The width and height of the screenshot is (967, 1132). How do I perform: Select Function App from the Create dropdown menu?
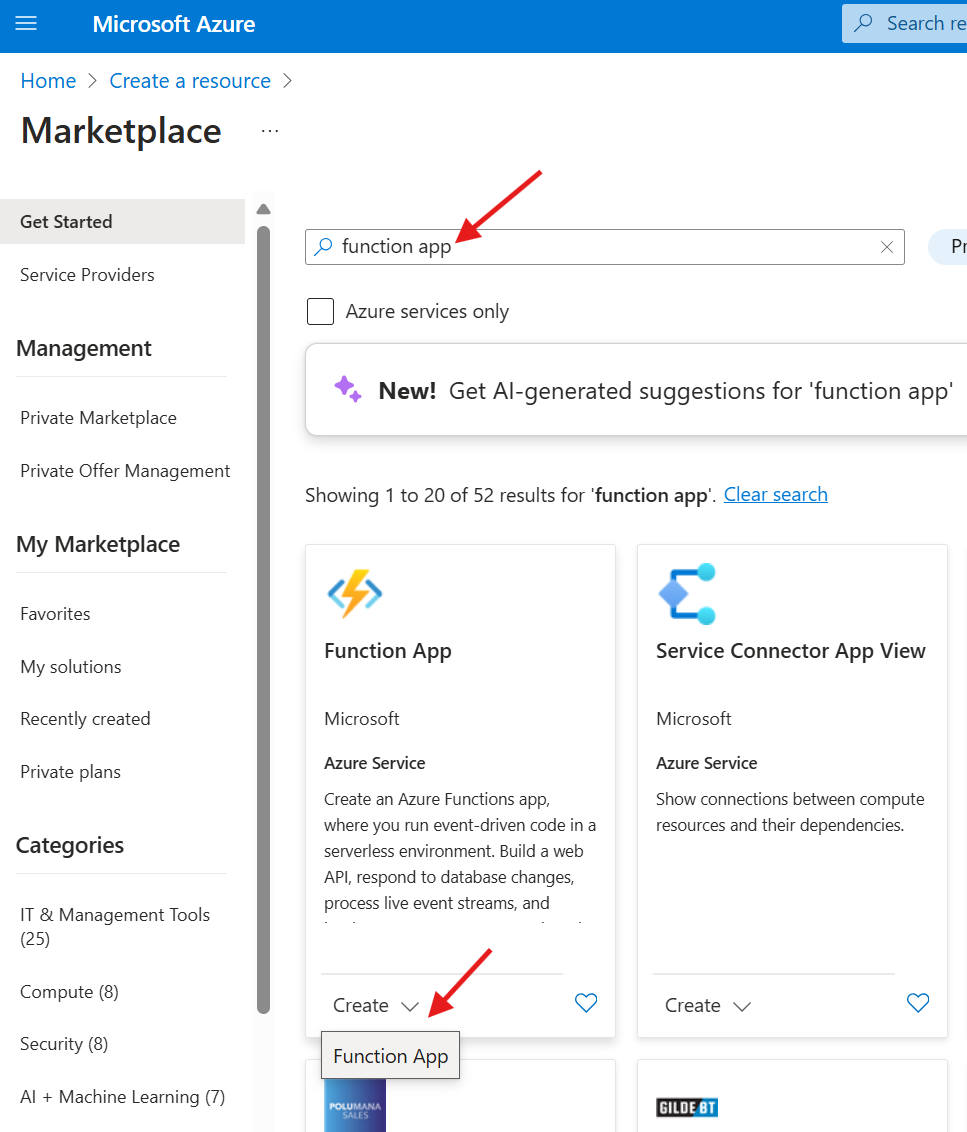(390, 1055)
